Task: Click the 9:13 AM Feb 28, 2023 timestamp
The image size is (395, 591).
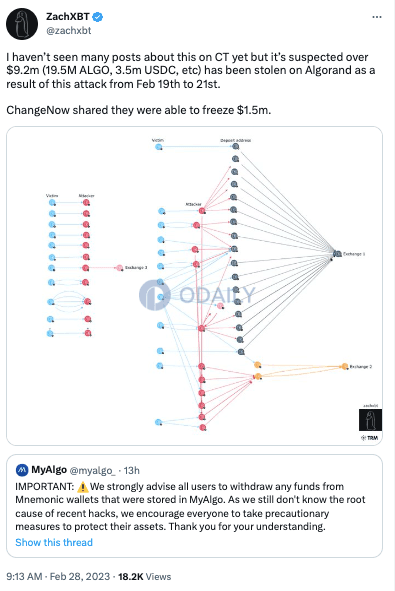Action: coord(58,577)
